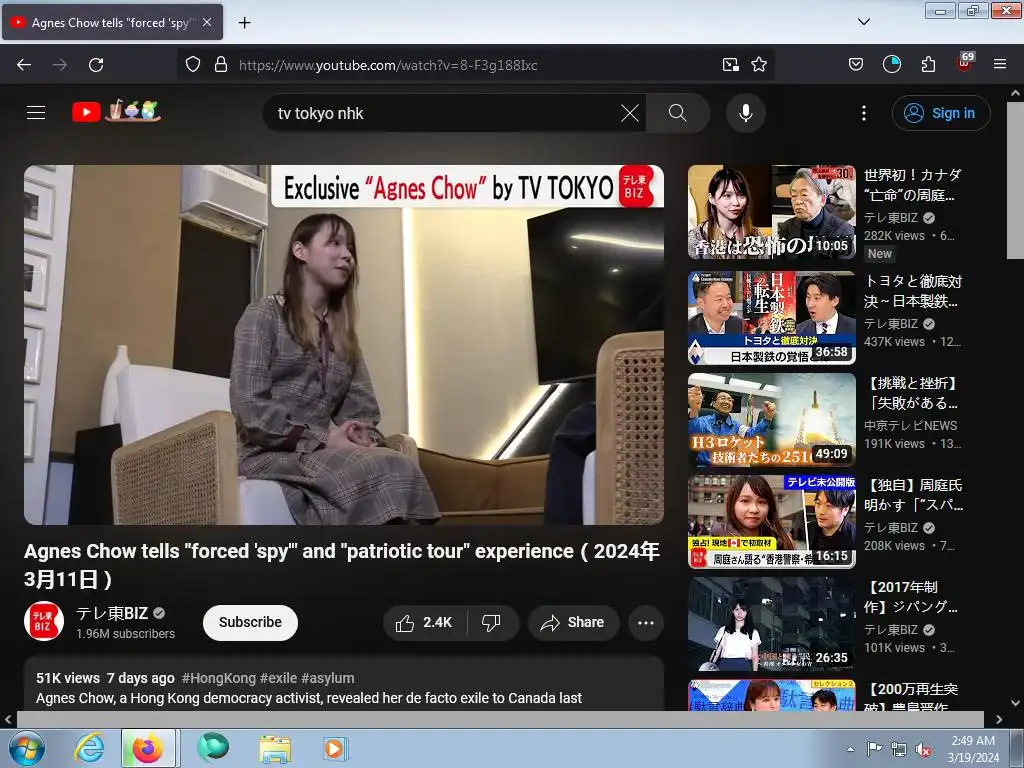Share the video via Share button
Screen dimensions: 1024x768
(573, 622)
